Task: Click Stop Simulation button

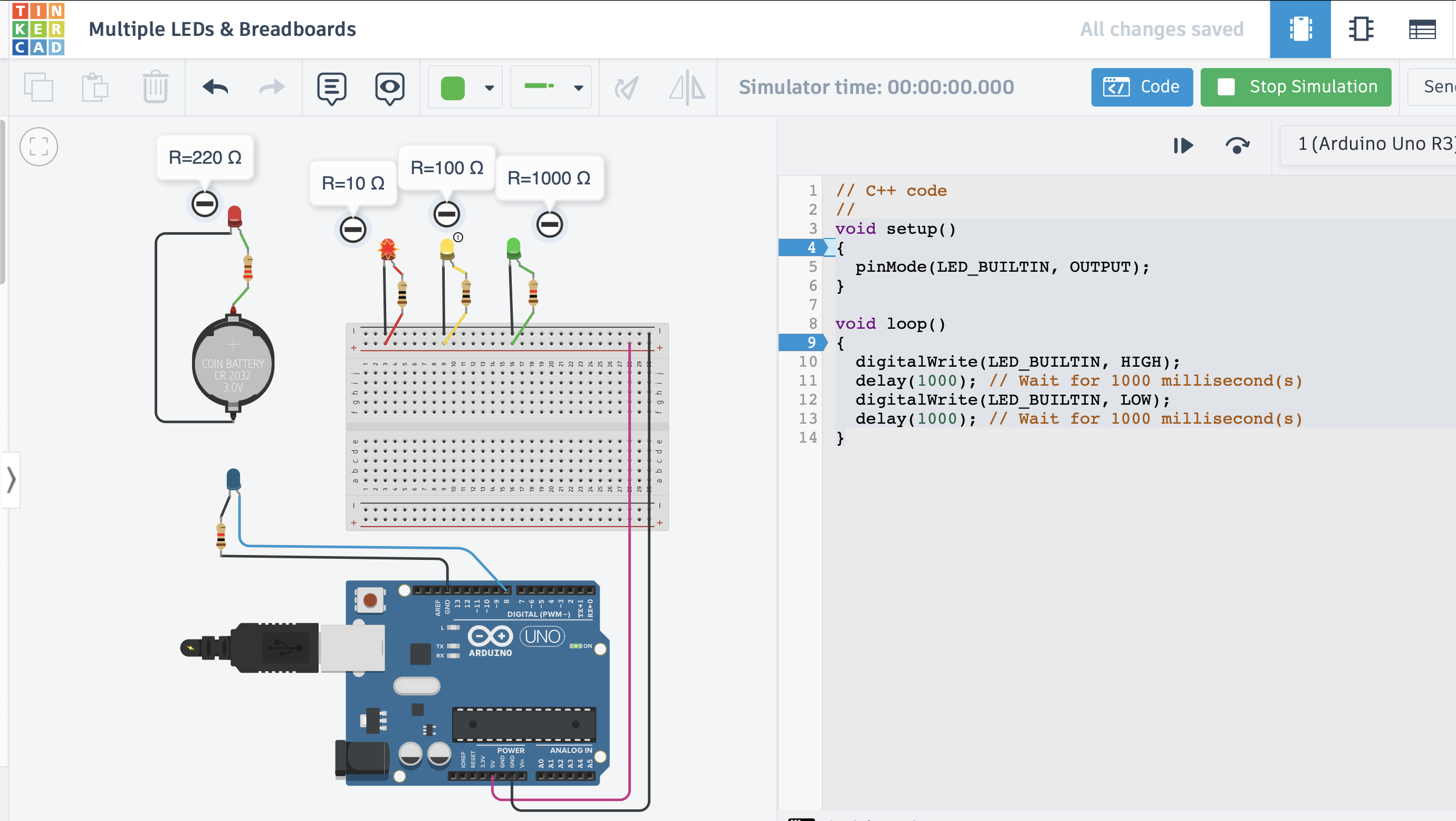Action: [1296, 87]
